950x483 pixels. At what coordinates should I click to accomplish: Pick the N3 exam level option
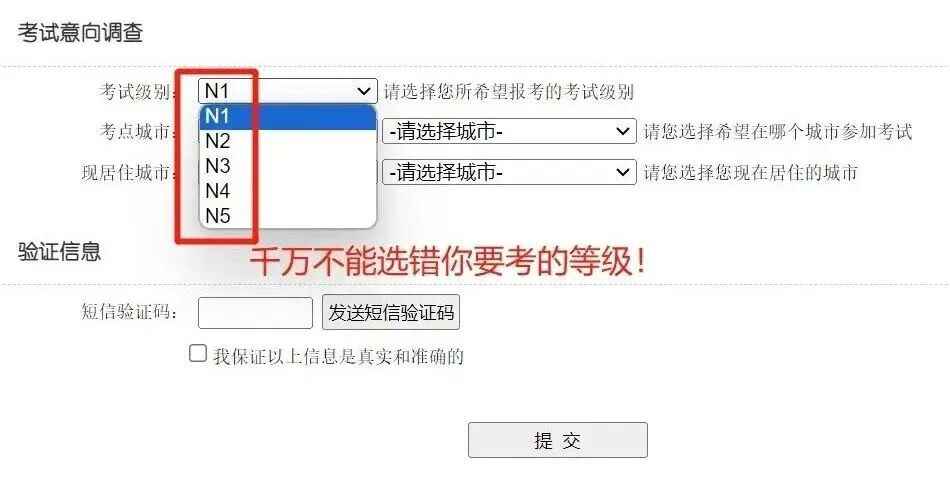click(x=288, y=166)
